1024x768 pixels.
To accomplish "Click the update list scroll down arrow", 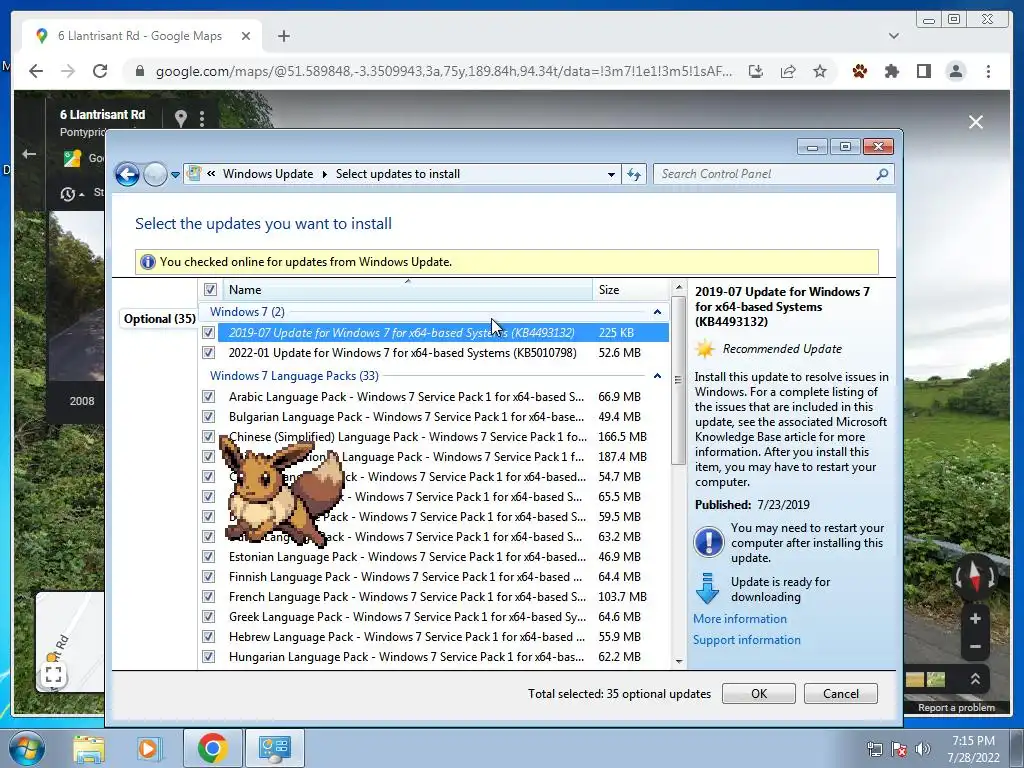I will [x=679, y=662].
